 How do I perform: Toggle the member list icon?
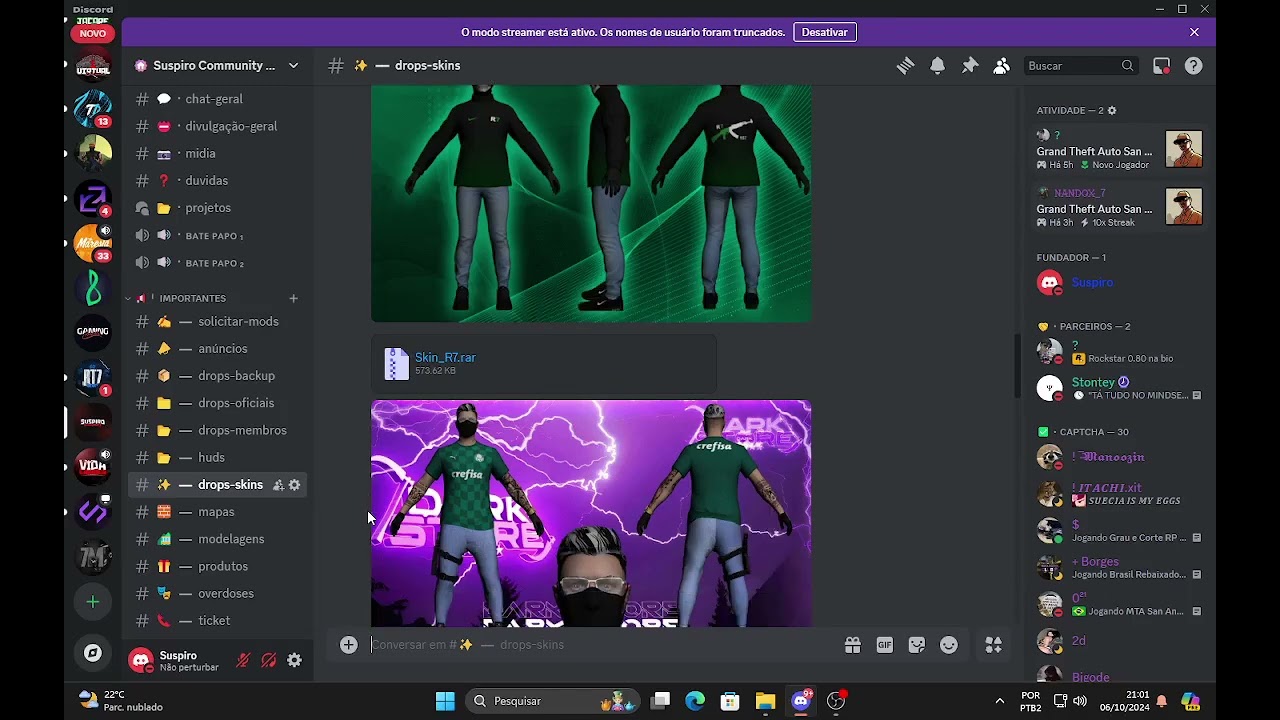tap(1001, 65)
